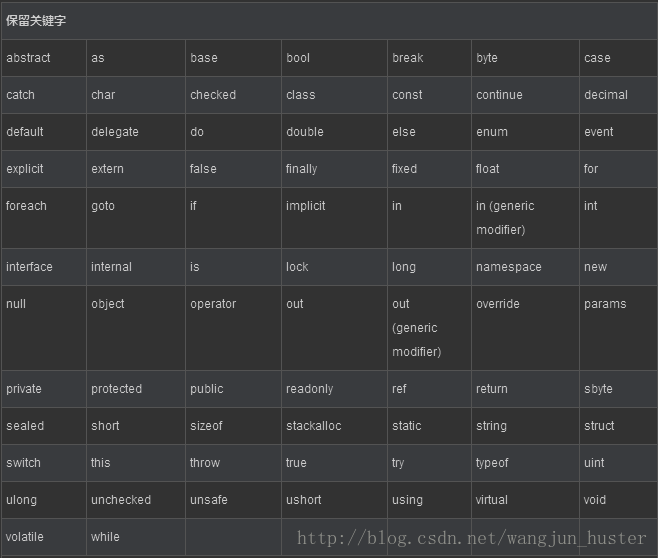Select the 'delegate' keyword cell
658x558 pixels.
136,132
